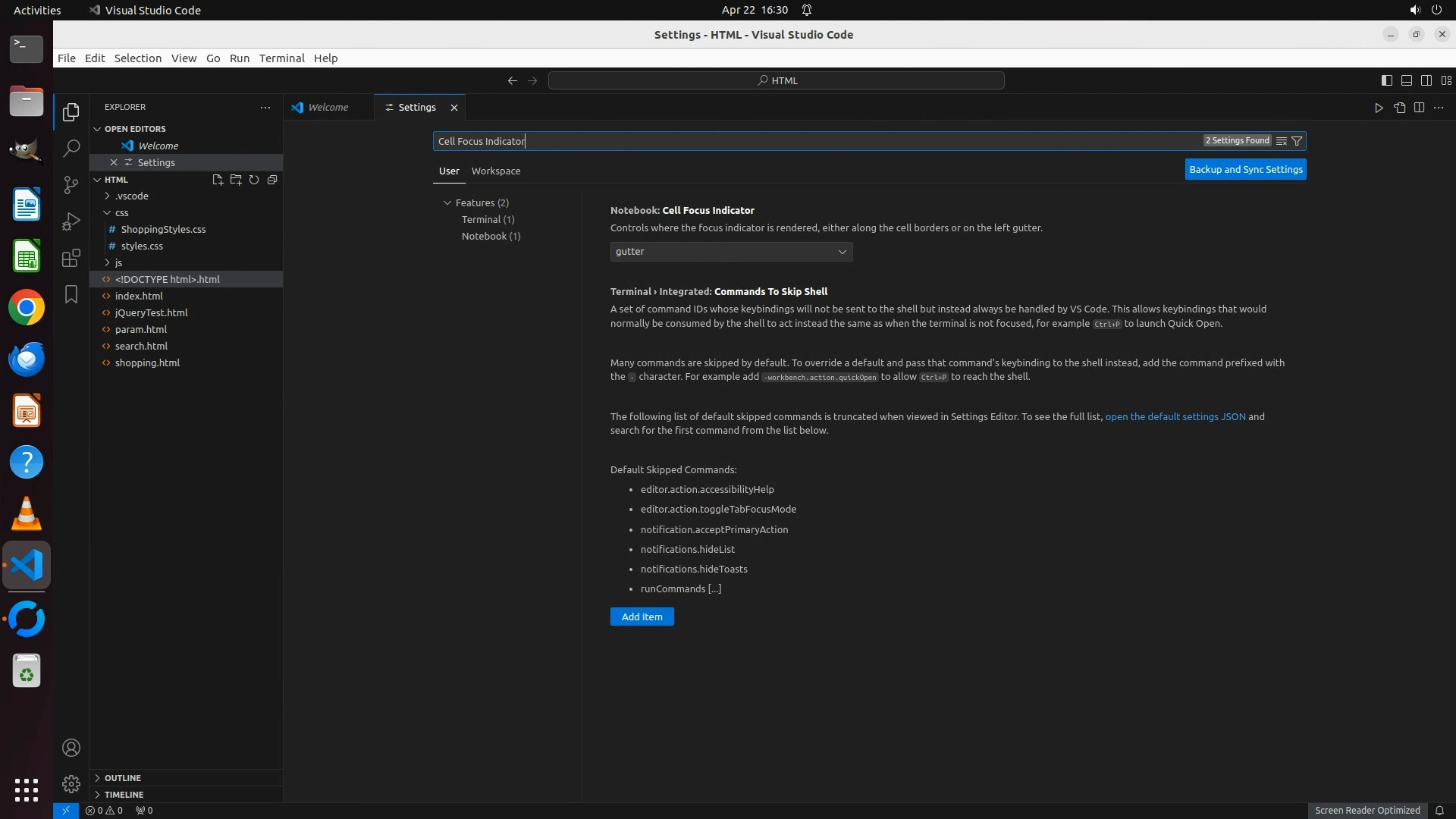Open Run and Debug view
This screenshot has height=819, width=1456.
[x=71, y=221]
